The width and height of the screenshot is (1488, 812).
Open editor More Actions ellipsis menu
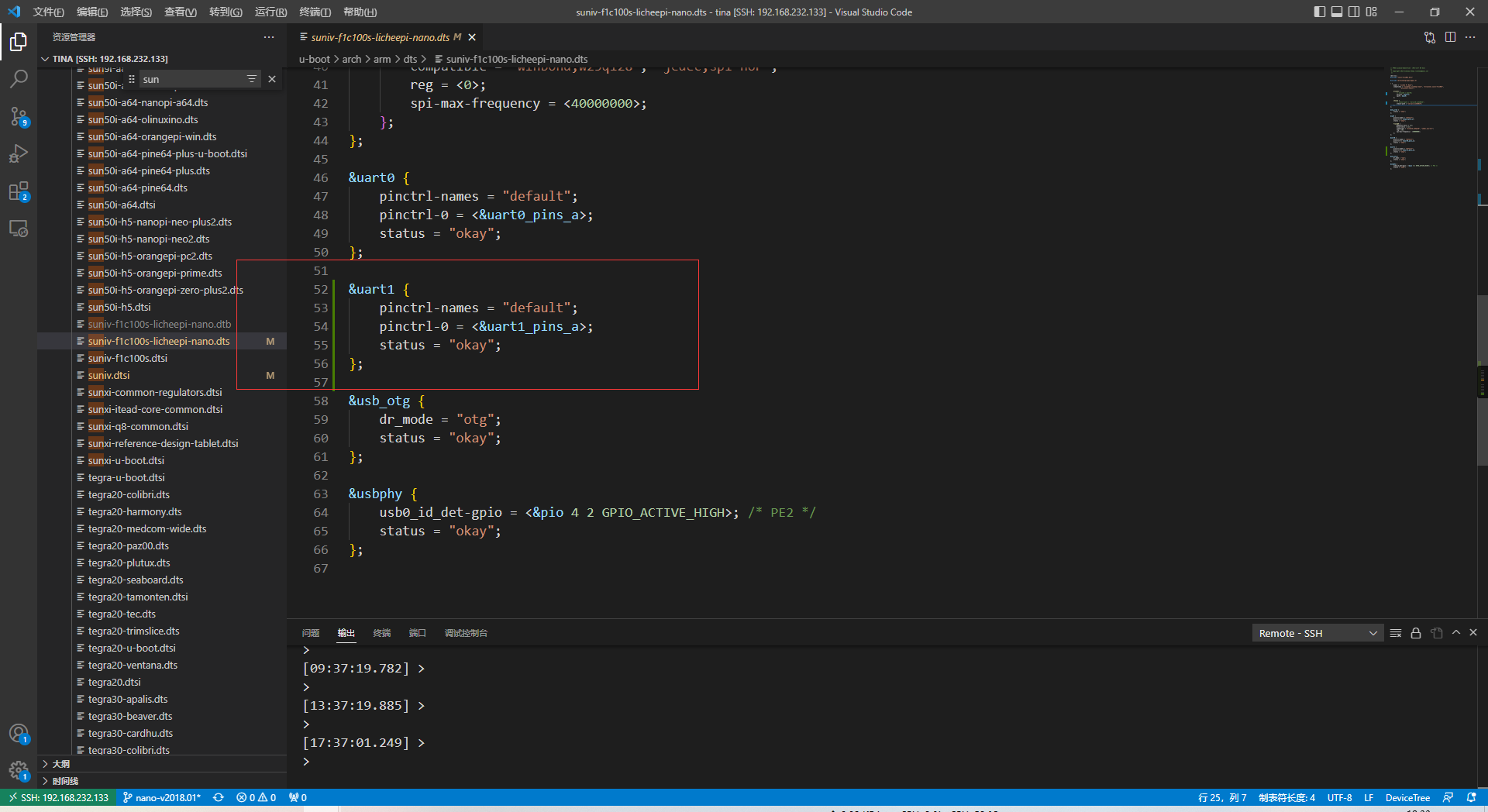[x=1470, y=37]
